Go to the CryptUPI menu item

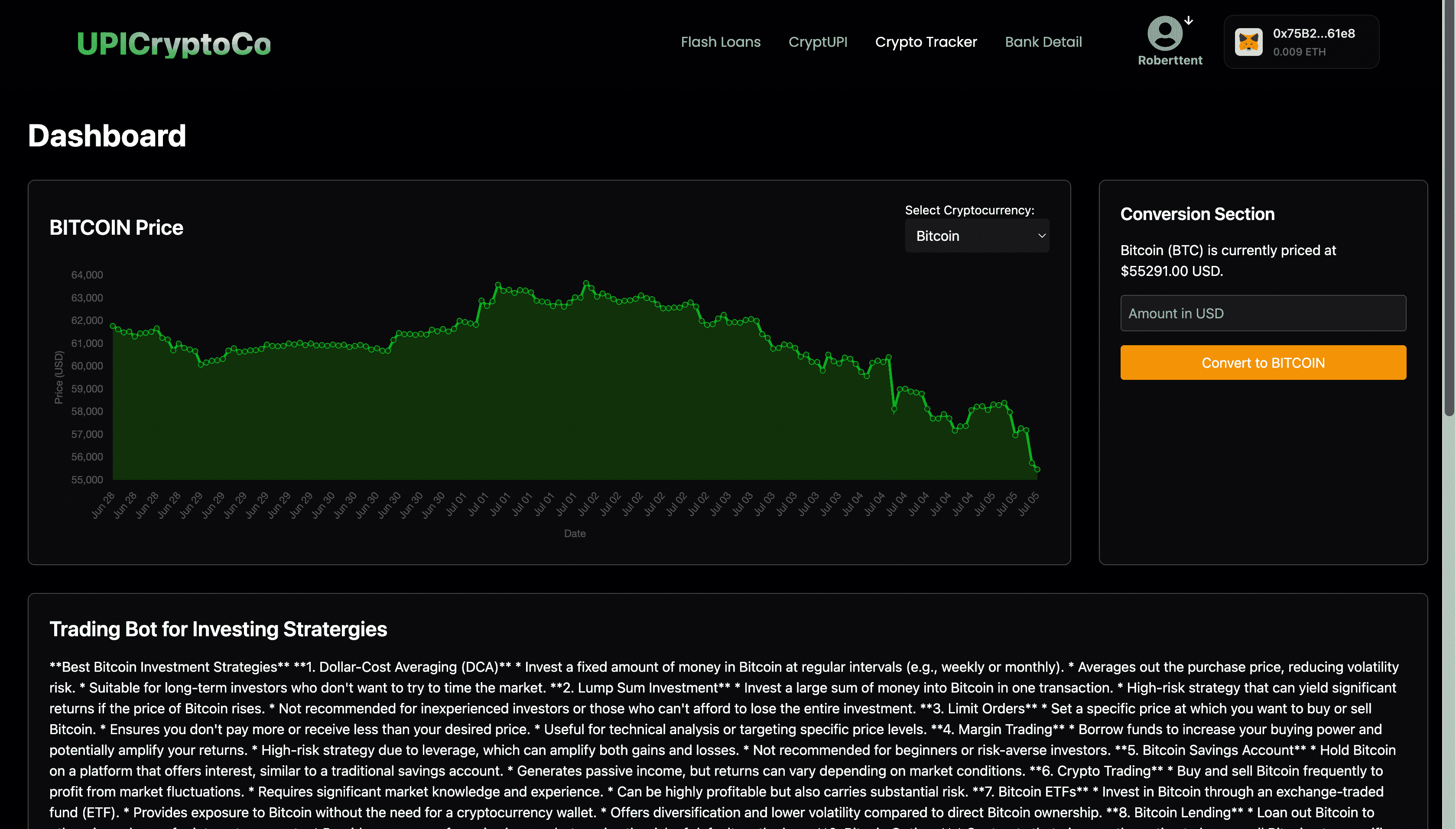[817, 42]
